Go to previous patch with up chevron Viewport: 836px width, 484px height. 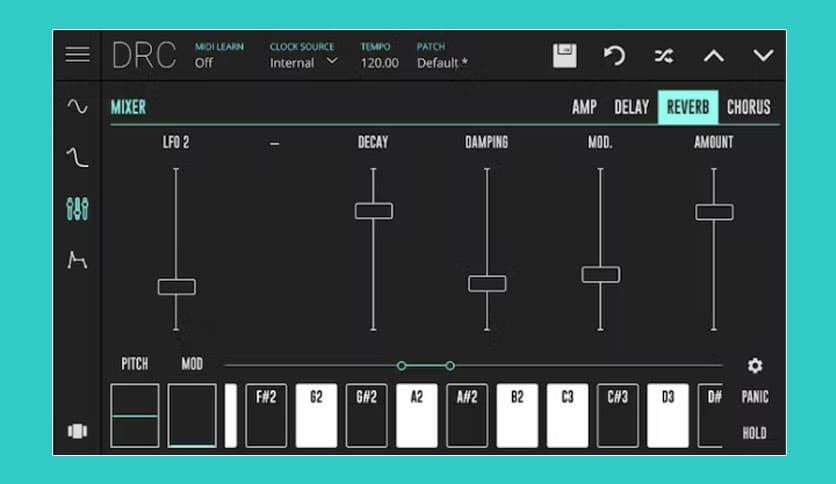point(713,56)
